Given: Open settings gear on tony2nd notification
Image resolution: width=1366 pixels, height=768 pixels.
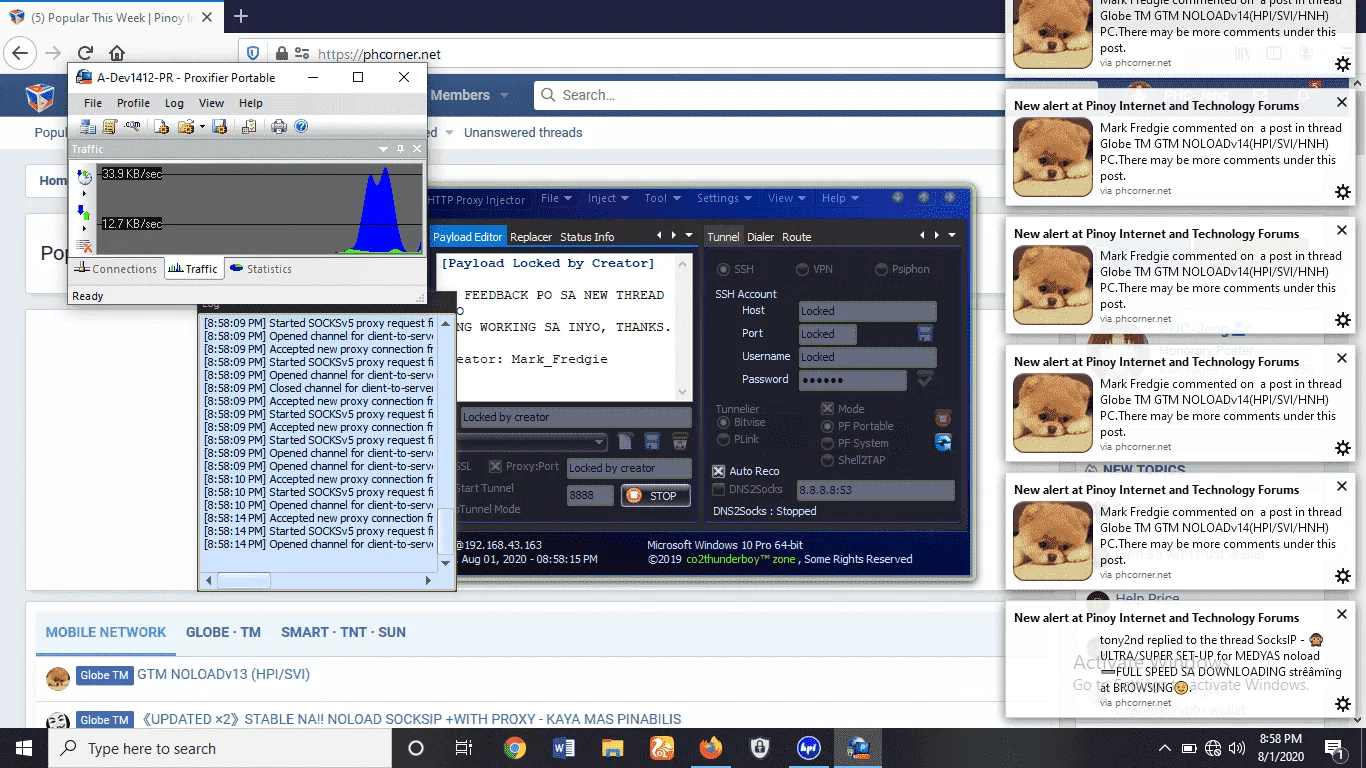Looking at the screenshot, I should [1343, 704].
